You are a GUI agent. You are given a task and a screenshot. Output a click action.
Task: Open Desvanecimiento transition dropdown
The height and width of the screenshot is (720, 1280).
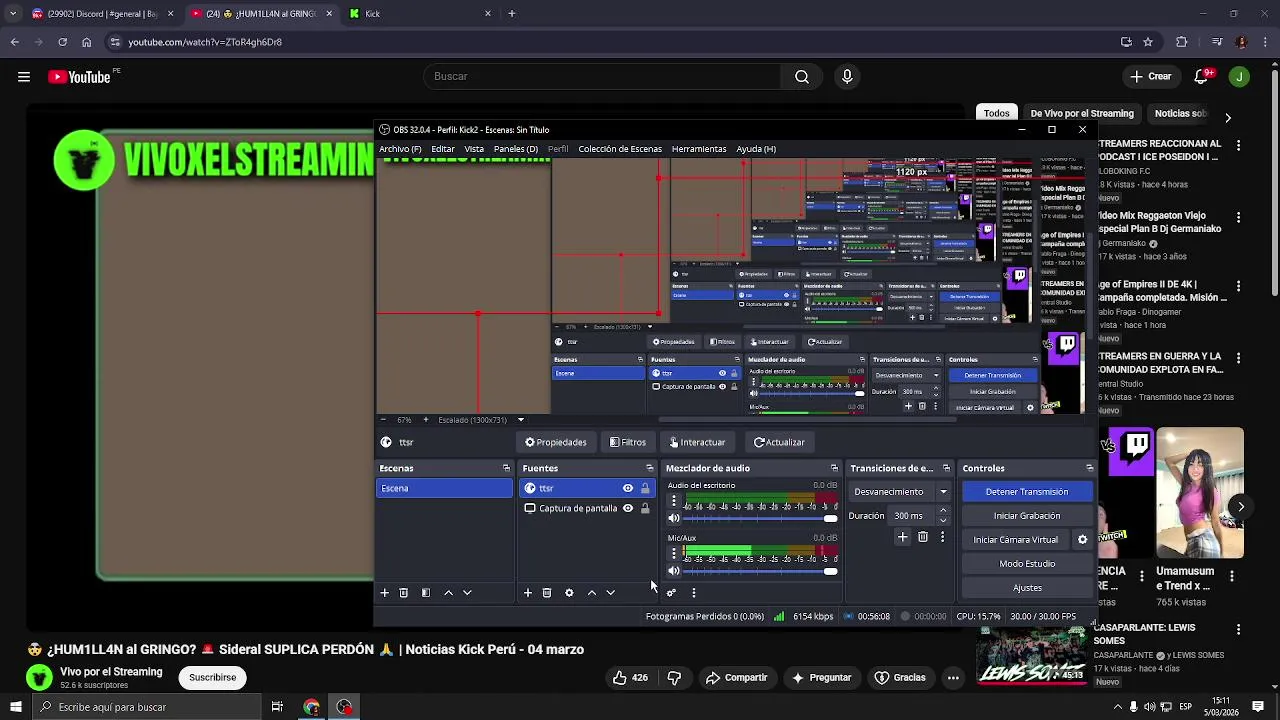tap(900, 492)
